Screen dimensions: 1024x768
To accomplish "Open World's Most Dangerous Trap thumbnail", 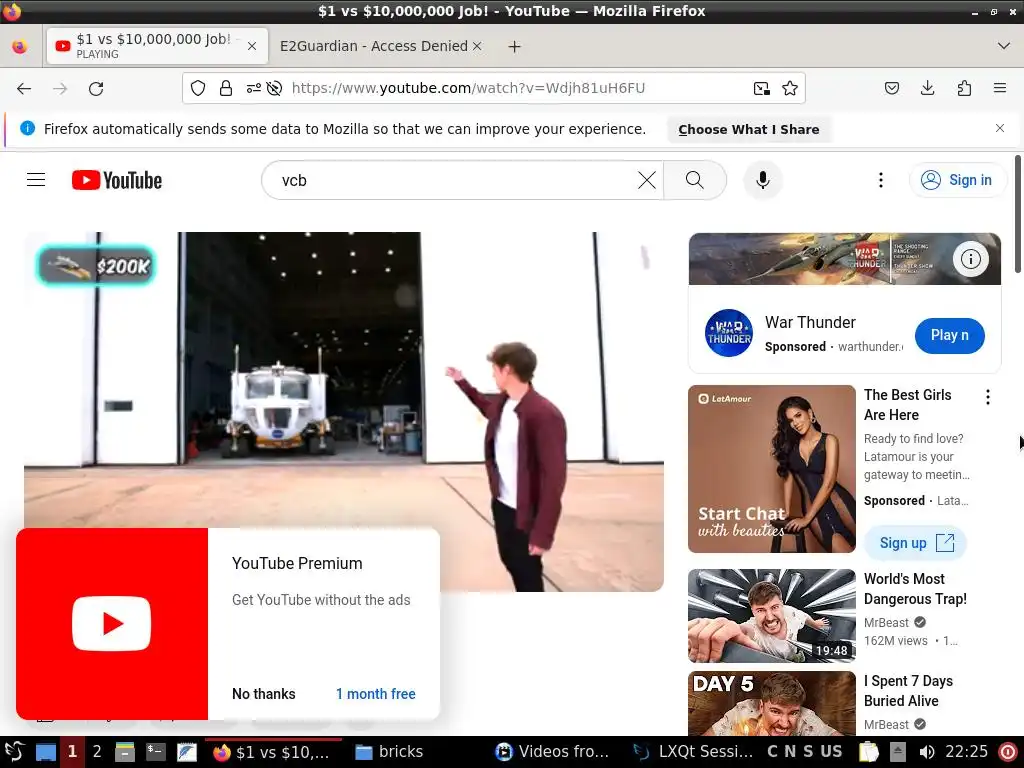I will pos(771,616).
